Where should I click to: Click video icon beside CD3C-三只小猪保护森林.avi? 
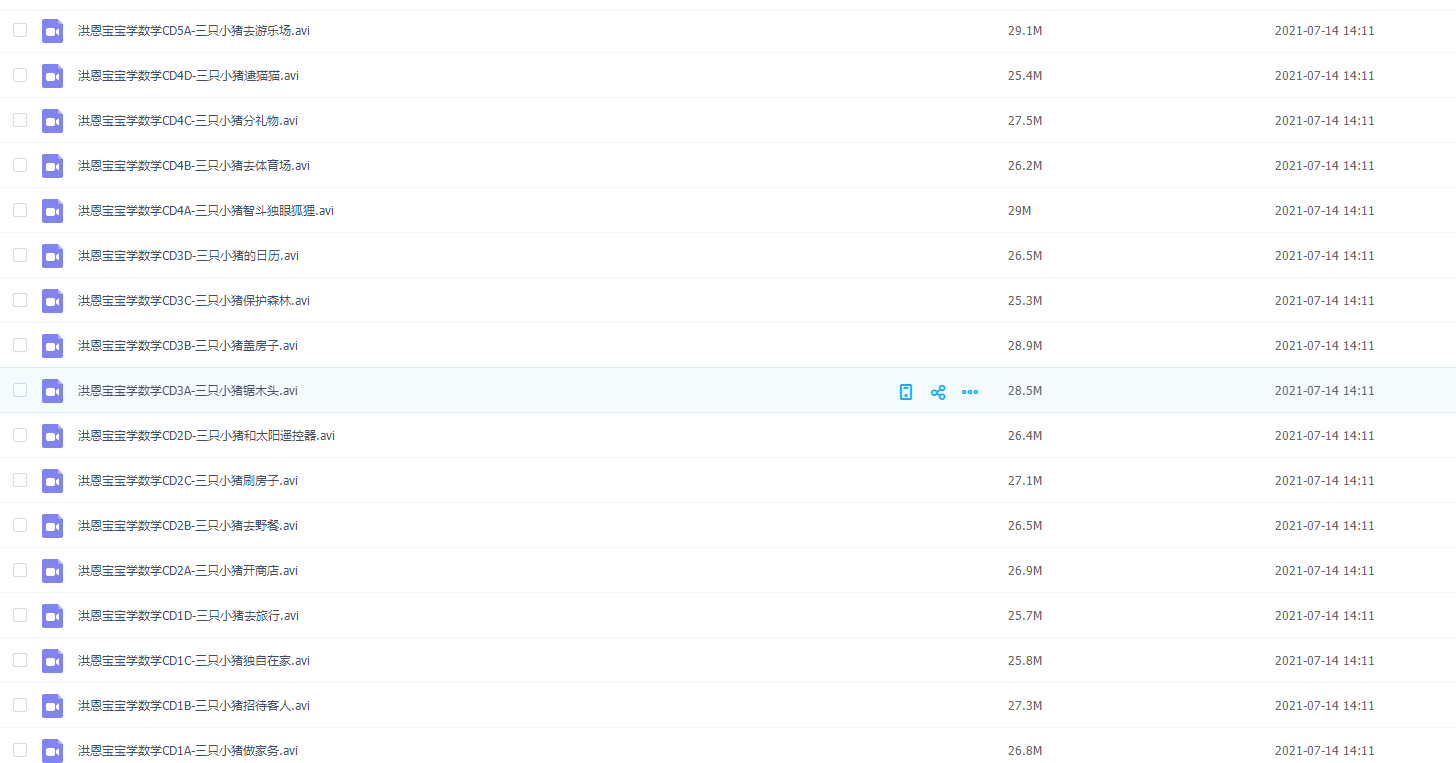pyautogui.click(x=53, y=301)
